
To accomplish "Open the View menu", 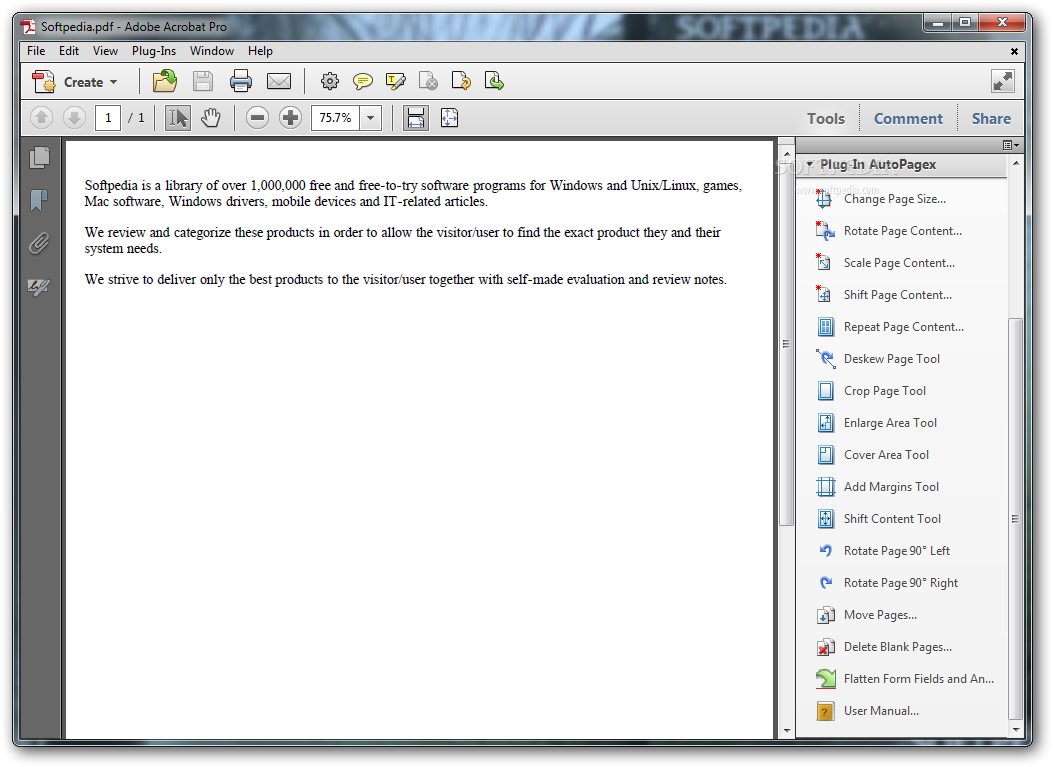I will (105, 51).
